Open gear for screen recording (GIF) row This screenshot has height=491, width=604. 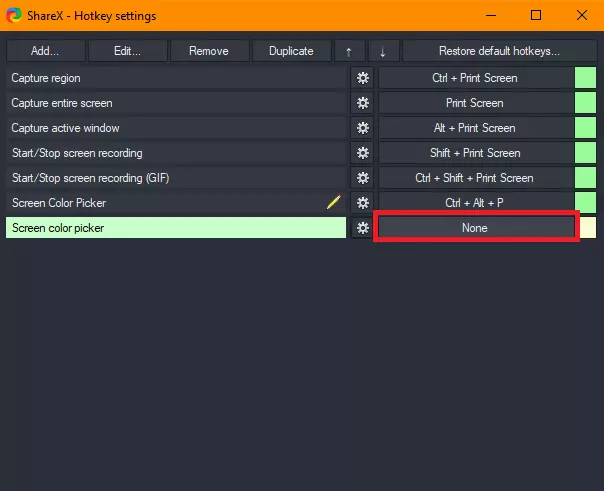pos(363,178)
